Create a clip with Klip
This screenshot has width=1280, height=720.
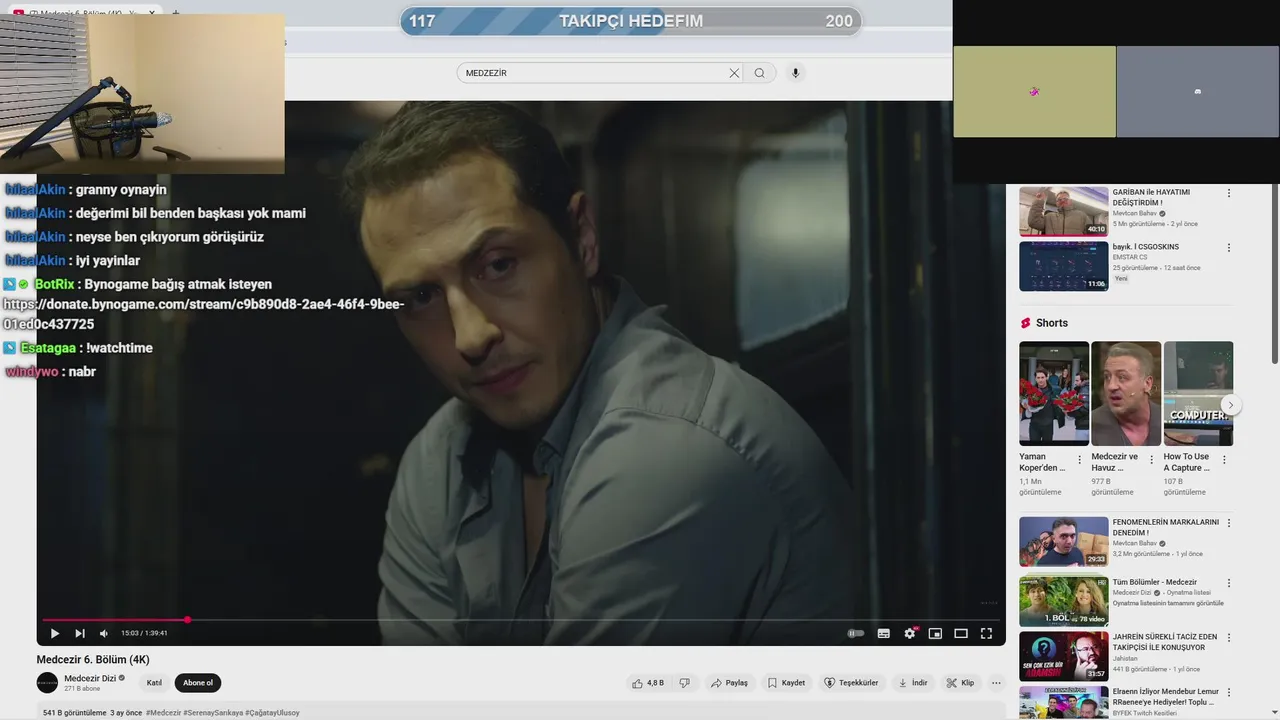point(960,683)
